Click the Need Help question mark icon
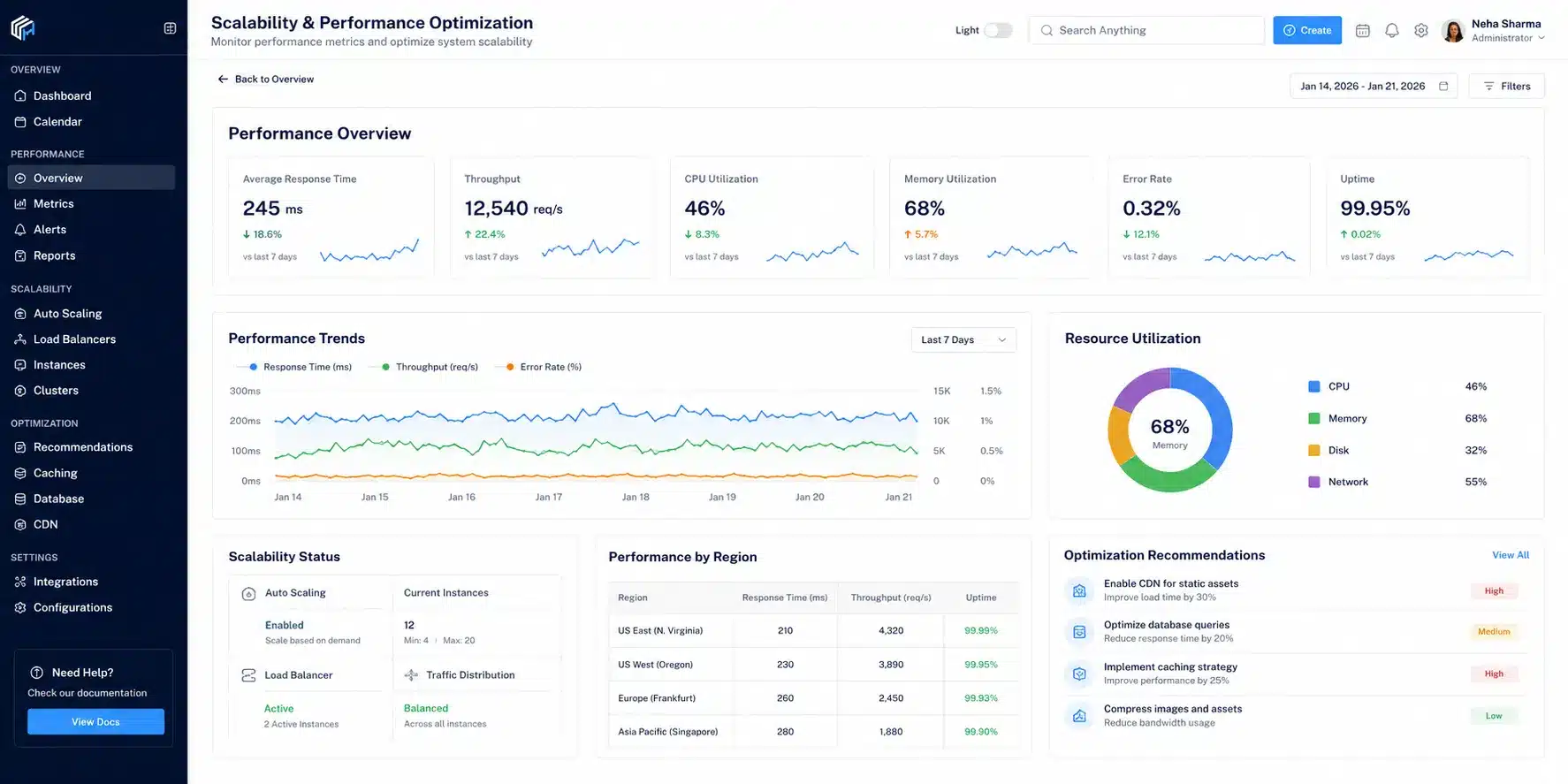The image size is (1568, 784). point(37,673)
